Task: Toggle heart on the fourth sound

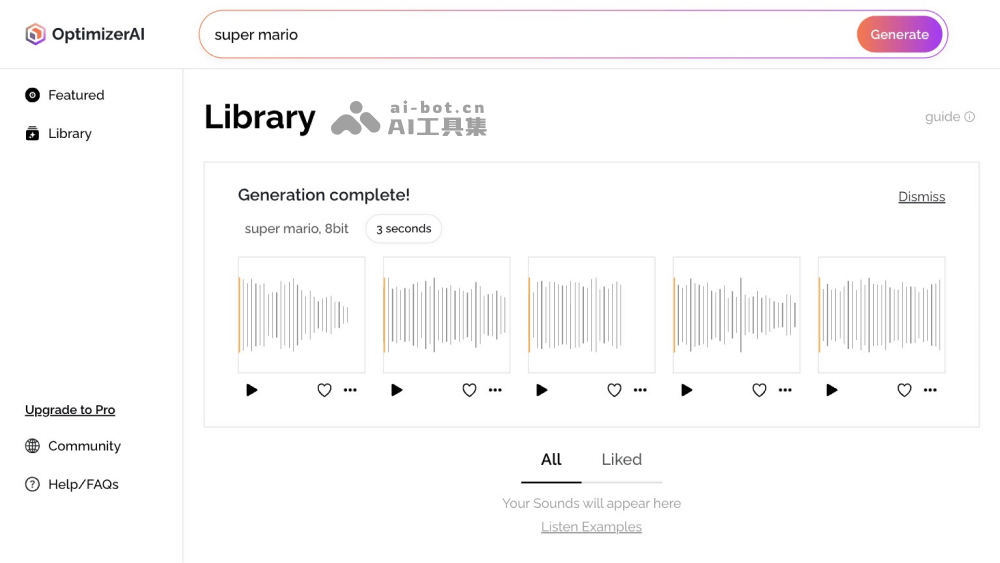Action: tap(759, 391)
